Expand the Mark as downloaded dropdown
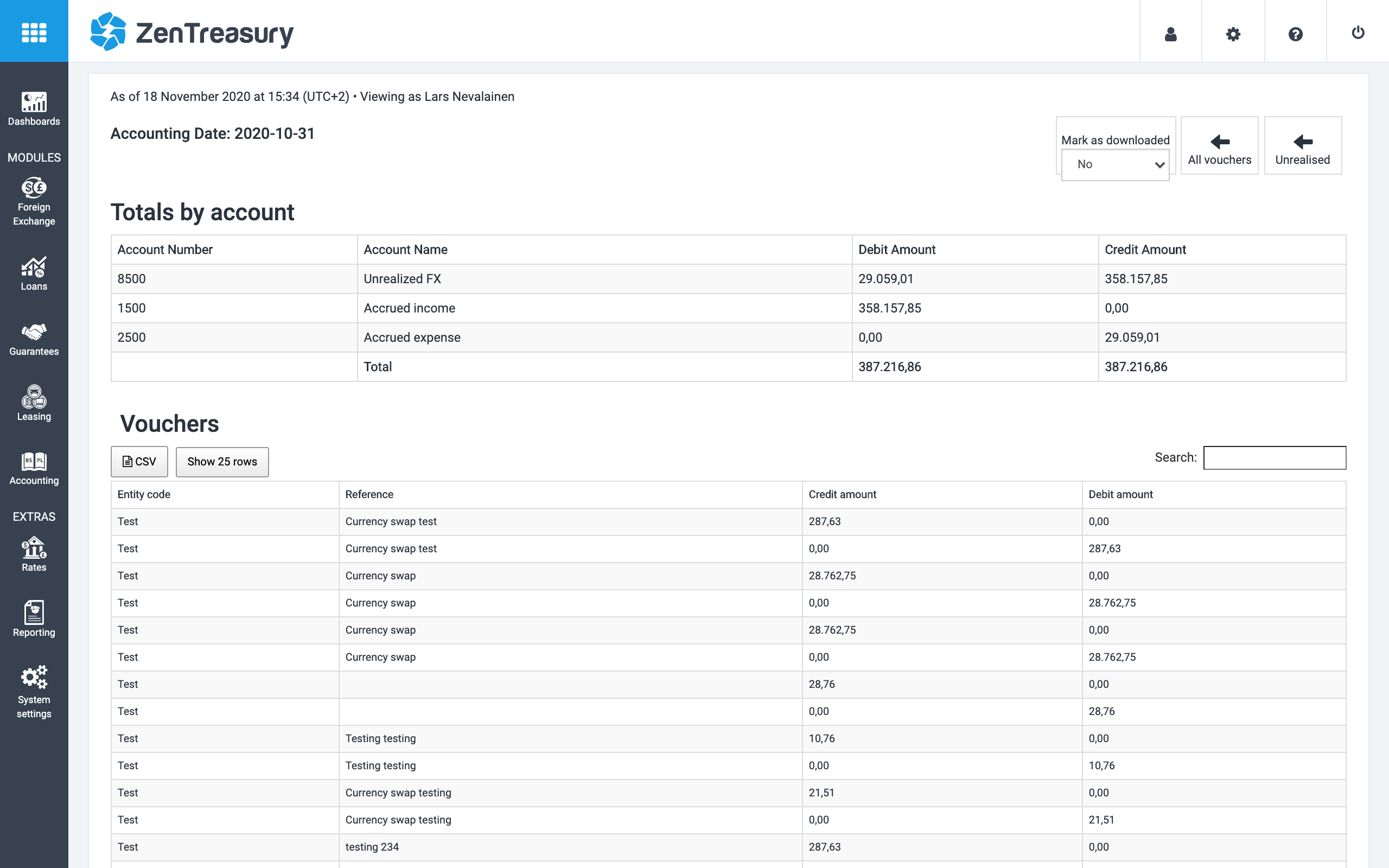The width and height of the screenshot is (1389, 868). tap(1114, 165)
